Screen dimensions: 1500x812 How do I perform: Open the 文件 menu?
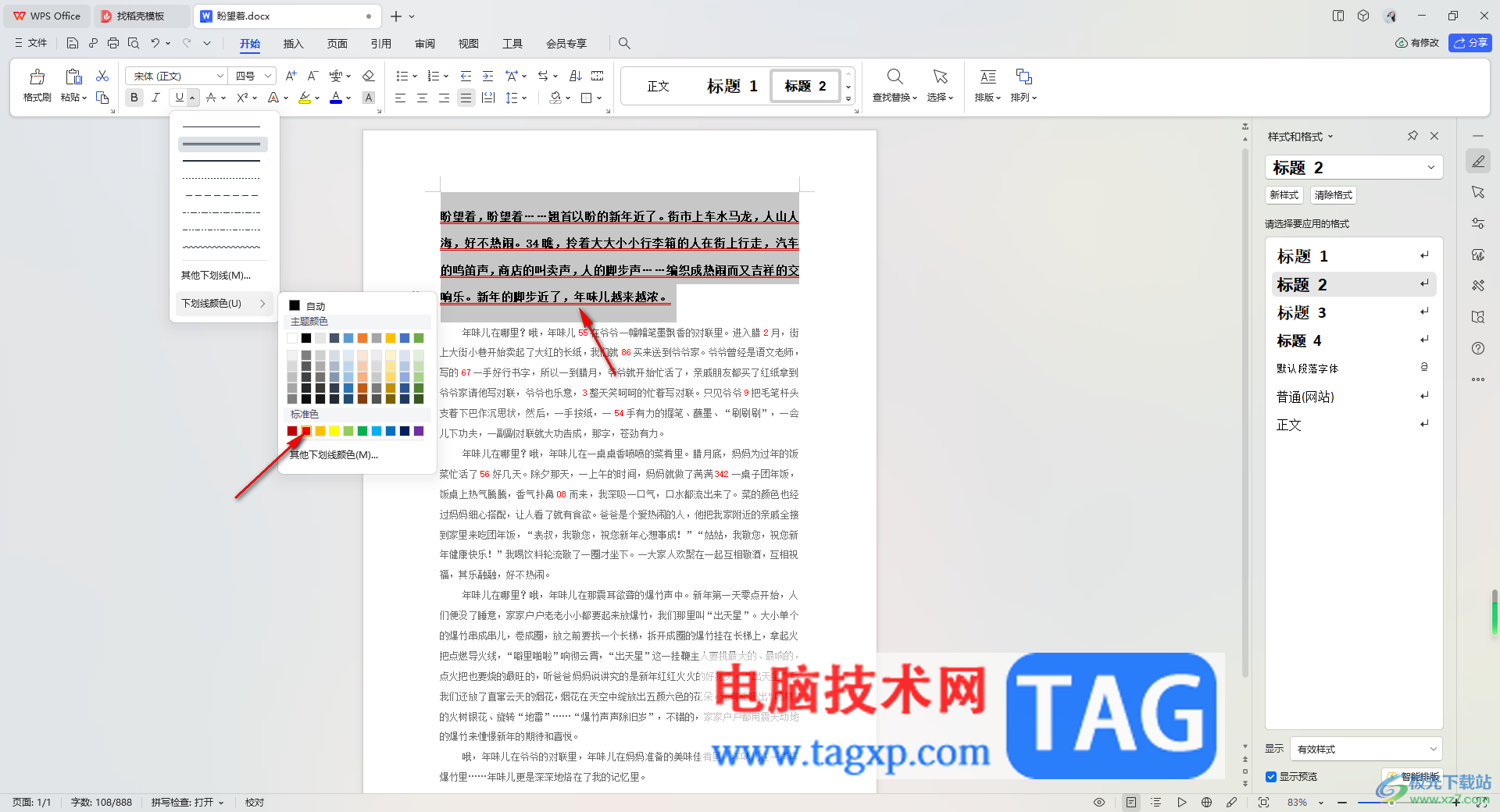tap(31, 43)
